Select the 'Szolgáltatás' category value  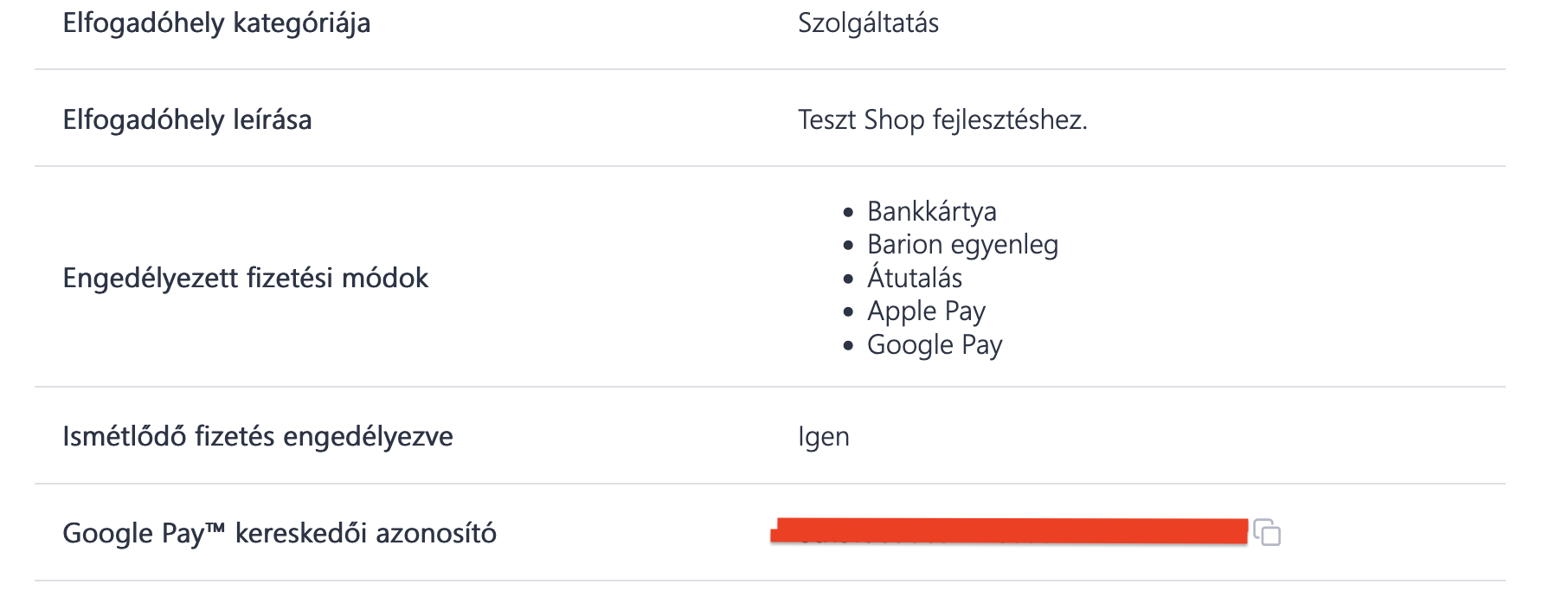click(868, 25)
